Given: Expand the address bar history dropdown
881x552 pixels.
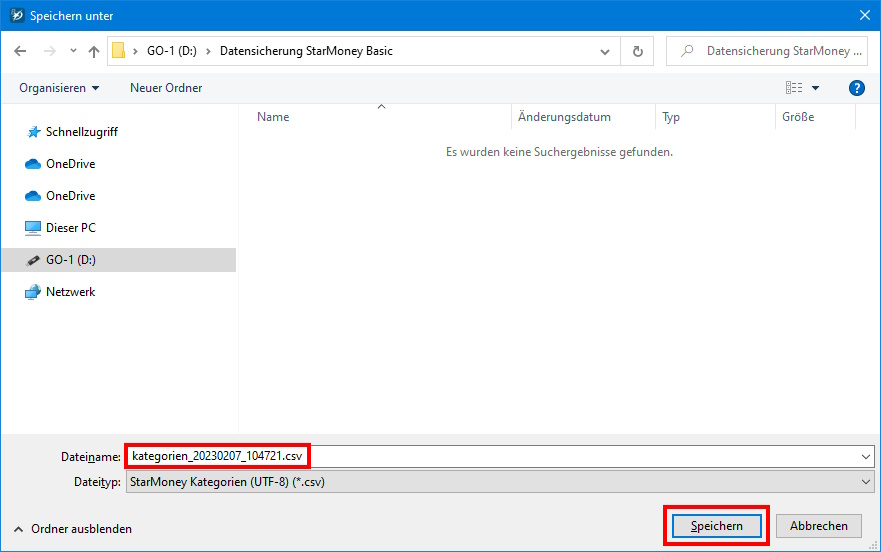Looking at the screenshot, I should coord(604,51).
